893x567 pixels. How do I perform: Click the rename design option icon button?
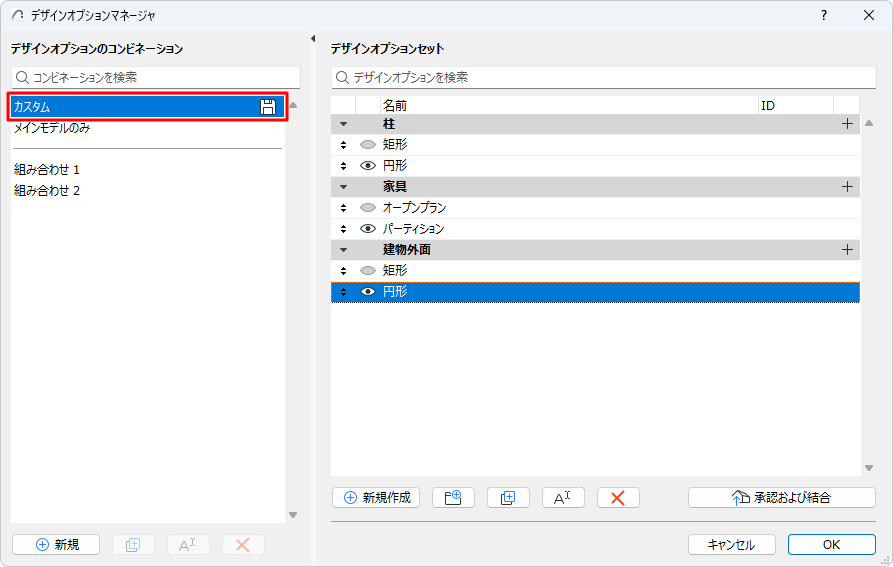563,498
